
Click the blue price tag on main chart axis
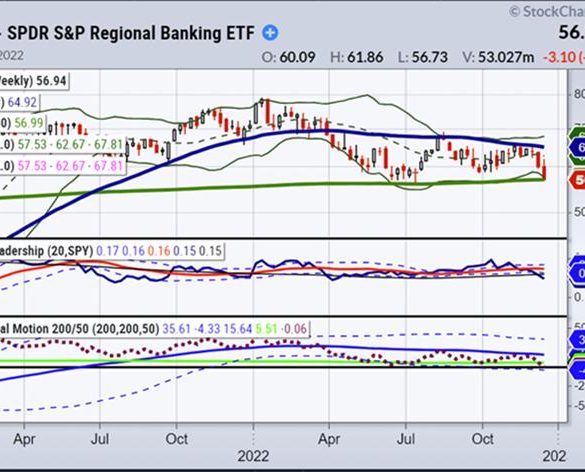pos(577,148)
